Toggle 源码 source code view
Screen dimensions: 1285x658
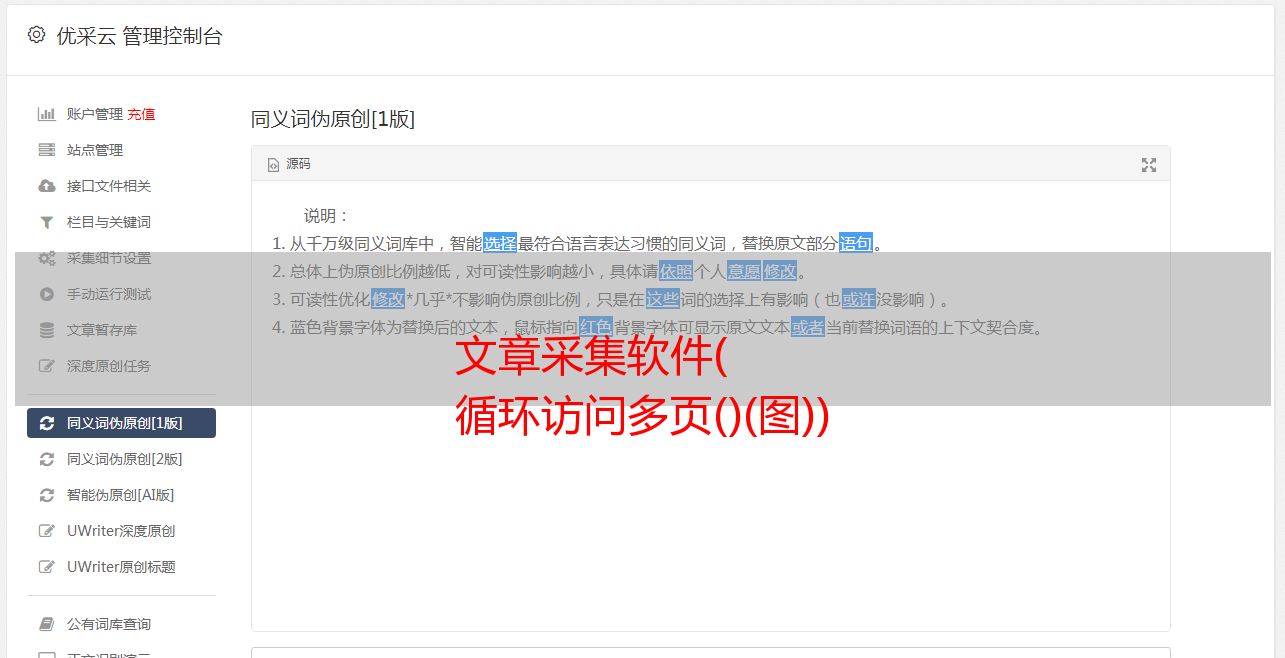tap(289, 164)
